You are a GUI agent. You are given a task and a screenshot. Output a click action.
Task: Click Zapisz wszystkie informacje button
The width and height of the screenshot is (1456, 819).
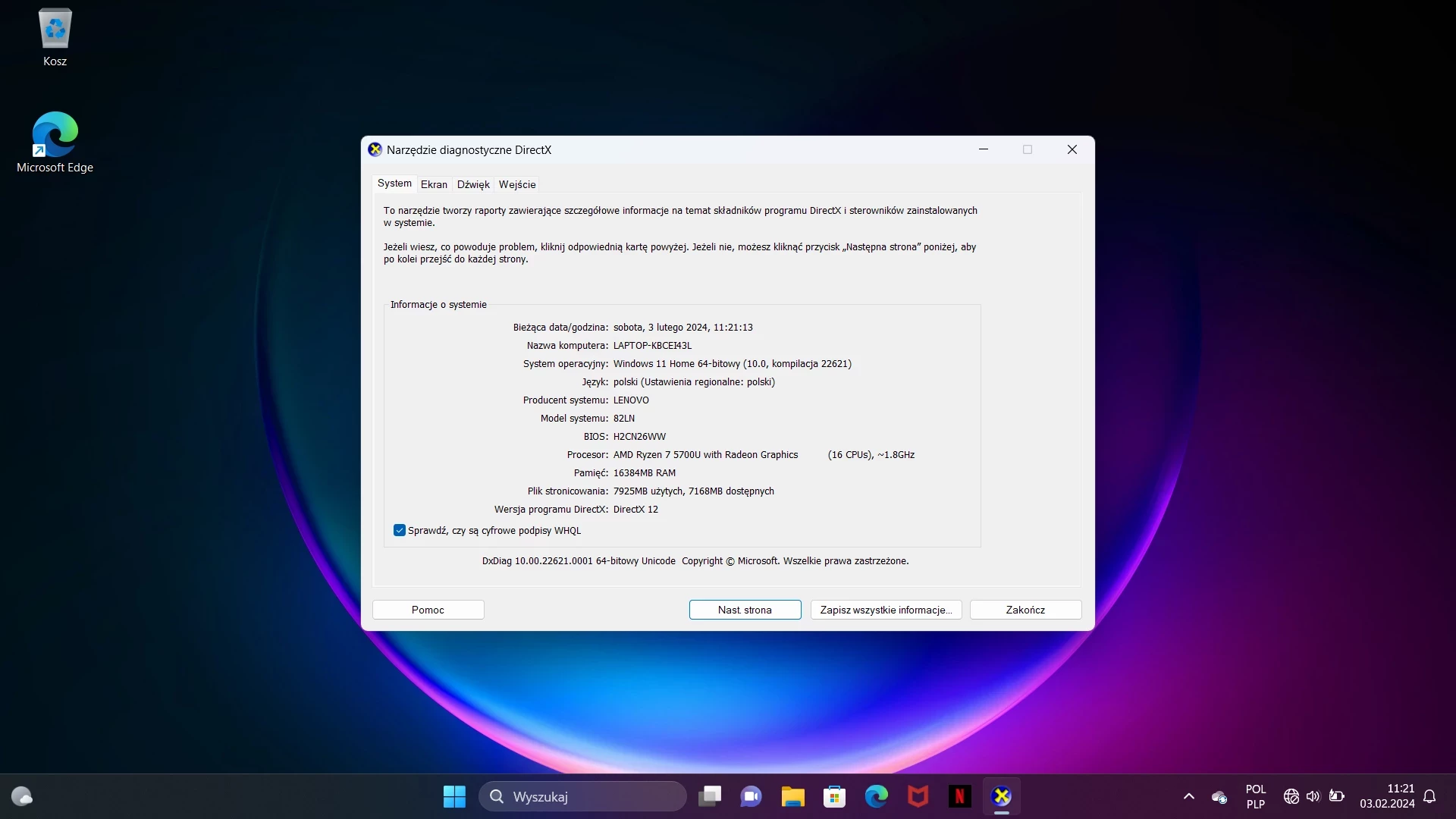click(886, 610)
